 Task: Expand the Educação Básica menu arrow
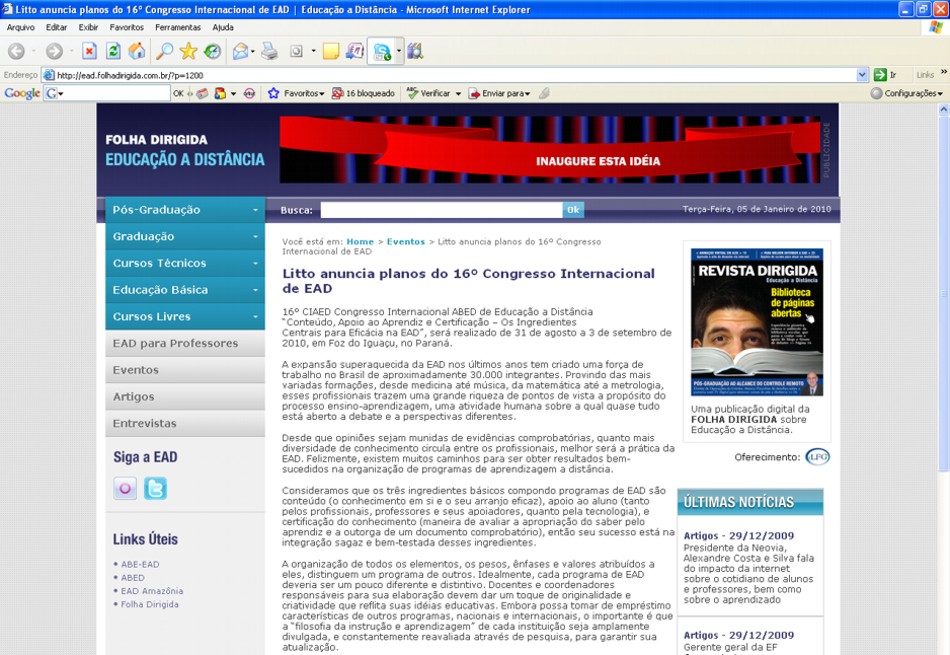[x=255, y=290]
